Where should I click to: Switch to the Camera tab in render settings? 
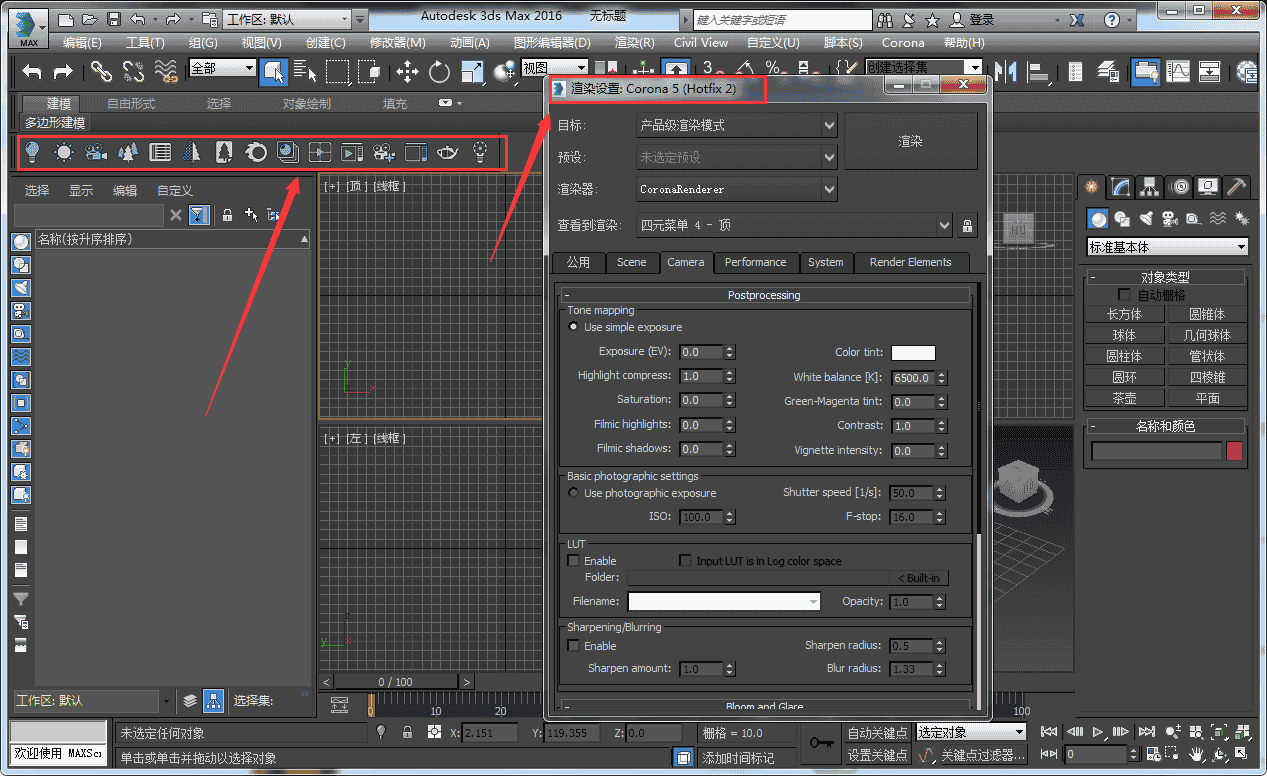(686, 262)
